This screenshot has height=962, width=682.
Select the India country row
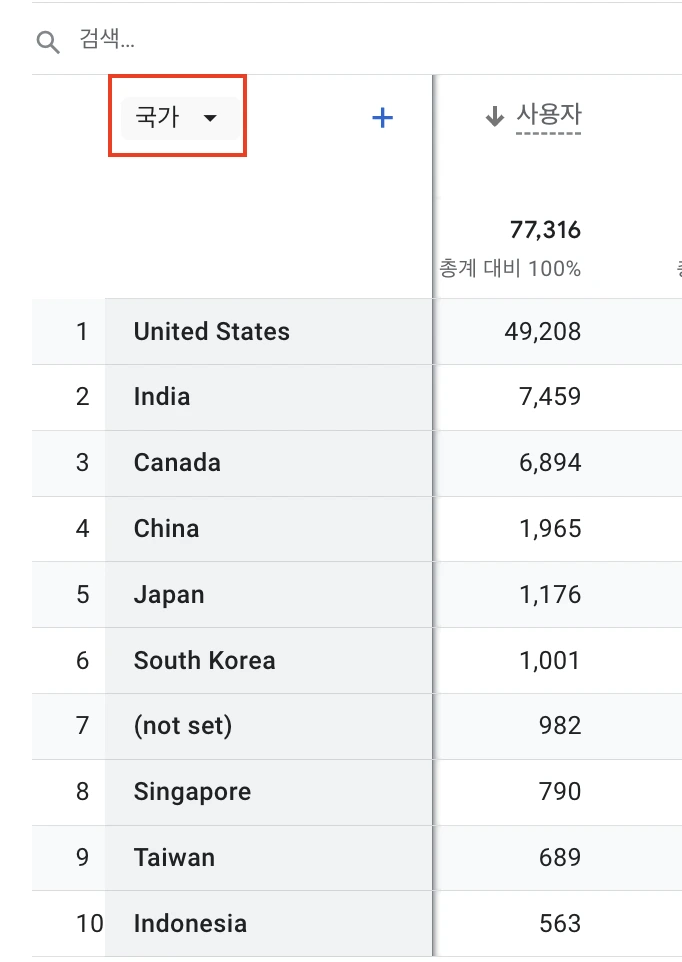pos(162,397)
